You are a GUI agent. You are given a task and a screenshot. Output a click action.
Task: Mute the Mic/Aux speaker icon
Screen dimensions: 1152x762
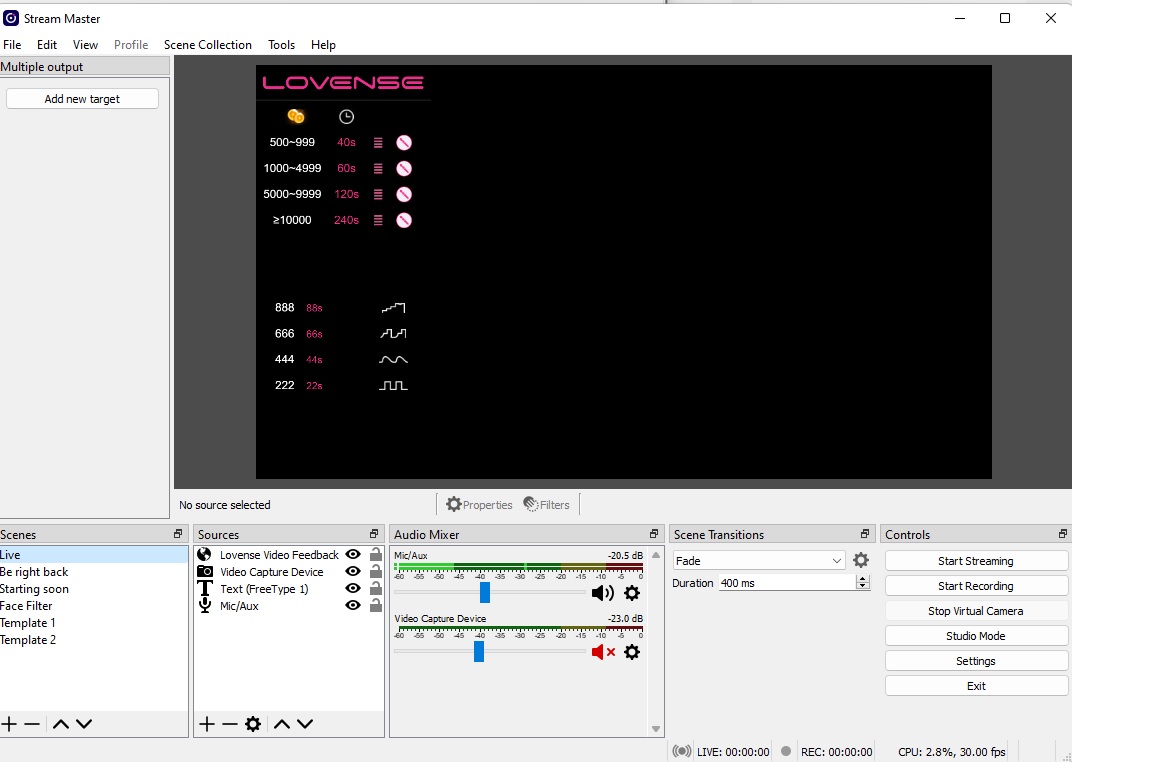pyautogui.click(x=602, y=593)
